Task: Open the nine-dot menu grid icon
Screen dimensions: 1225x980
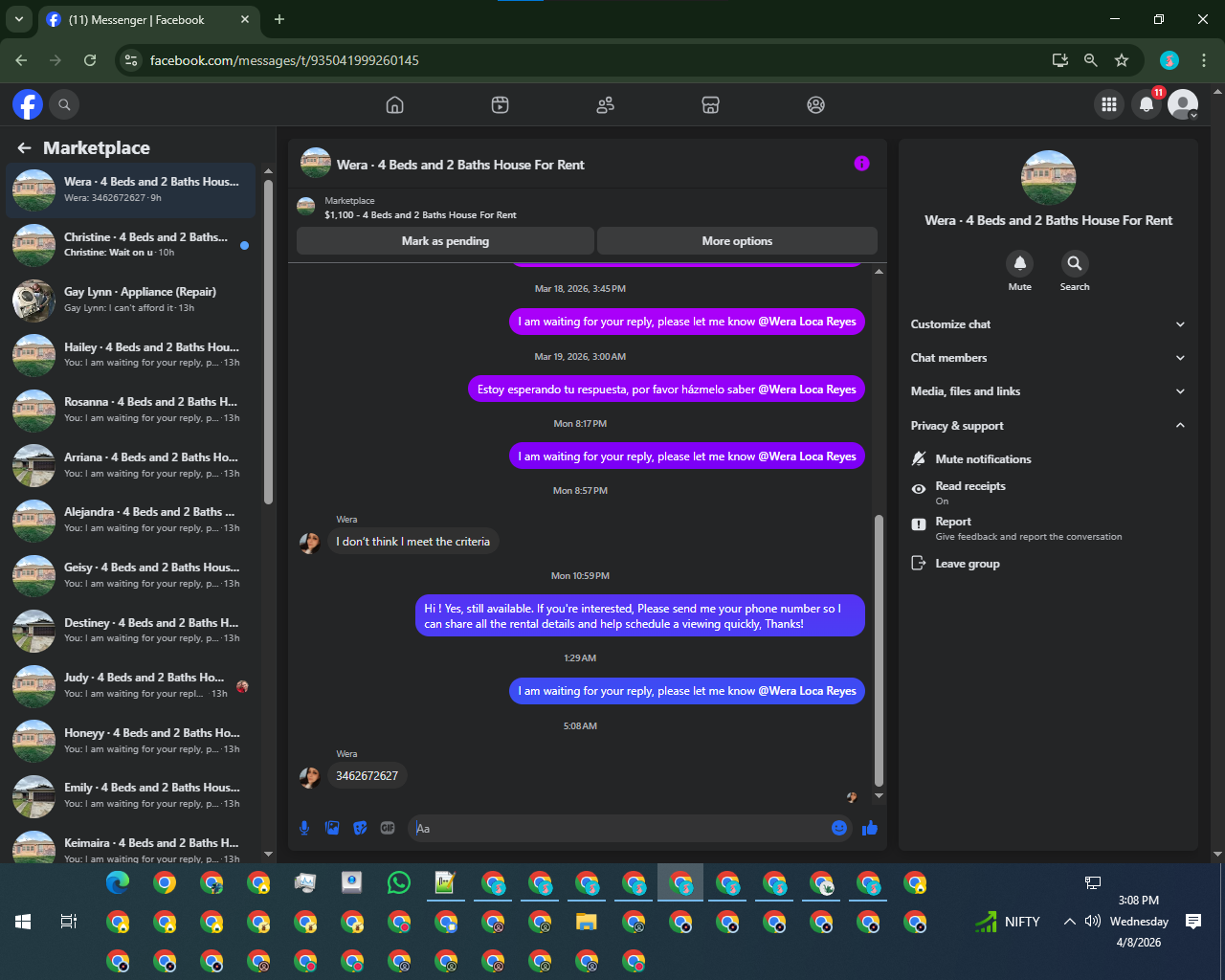Action: [1108, 104]
